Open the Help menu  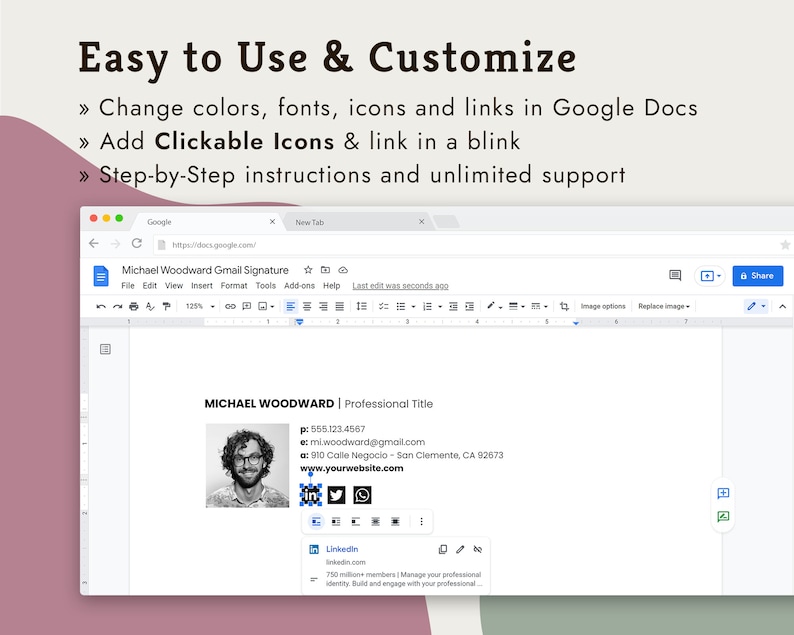point(332,286)
